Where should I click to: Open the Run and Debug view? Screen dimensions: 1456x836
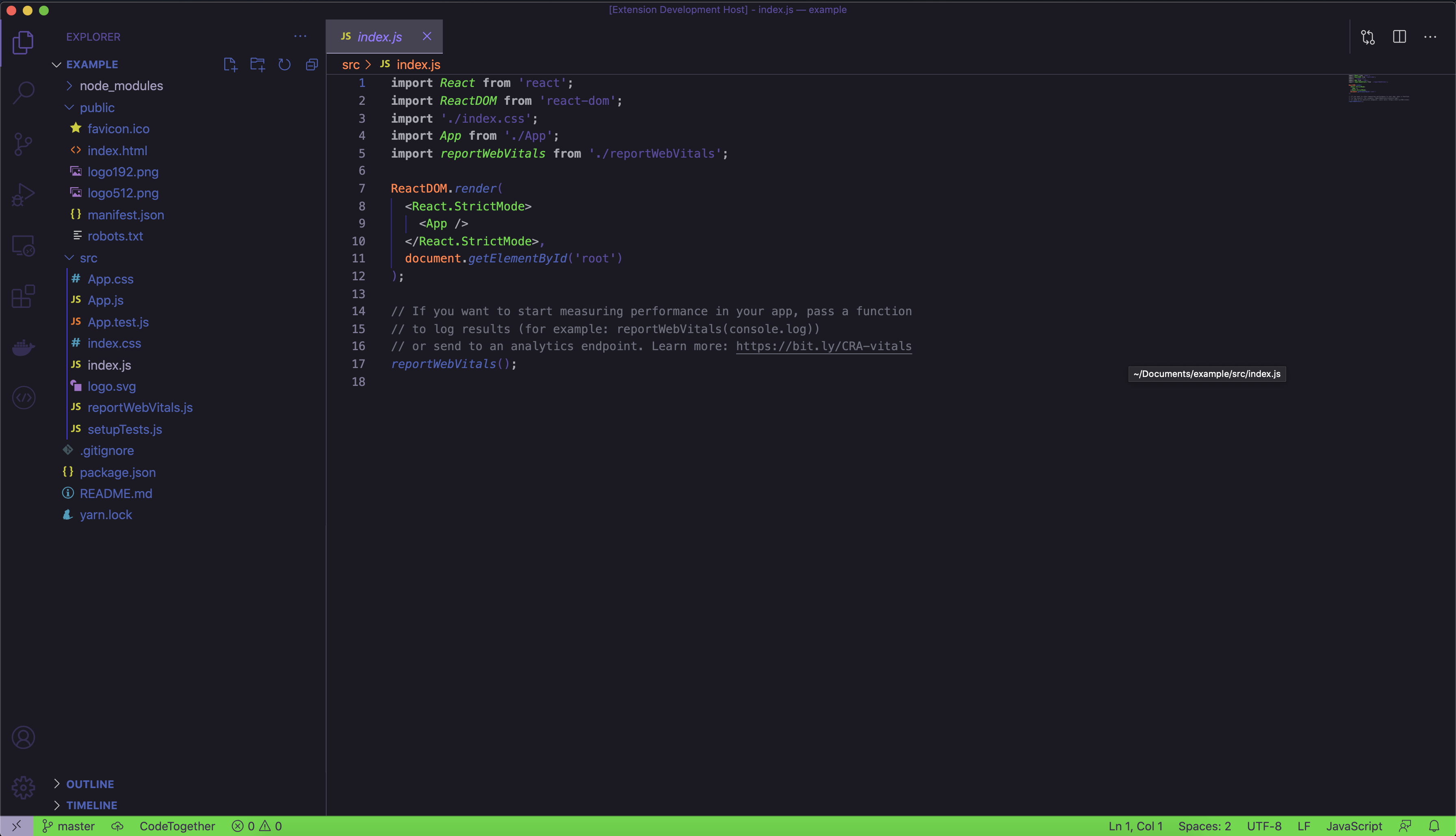pyautogui.click(x=24, y=194)
